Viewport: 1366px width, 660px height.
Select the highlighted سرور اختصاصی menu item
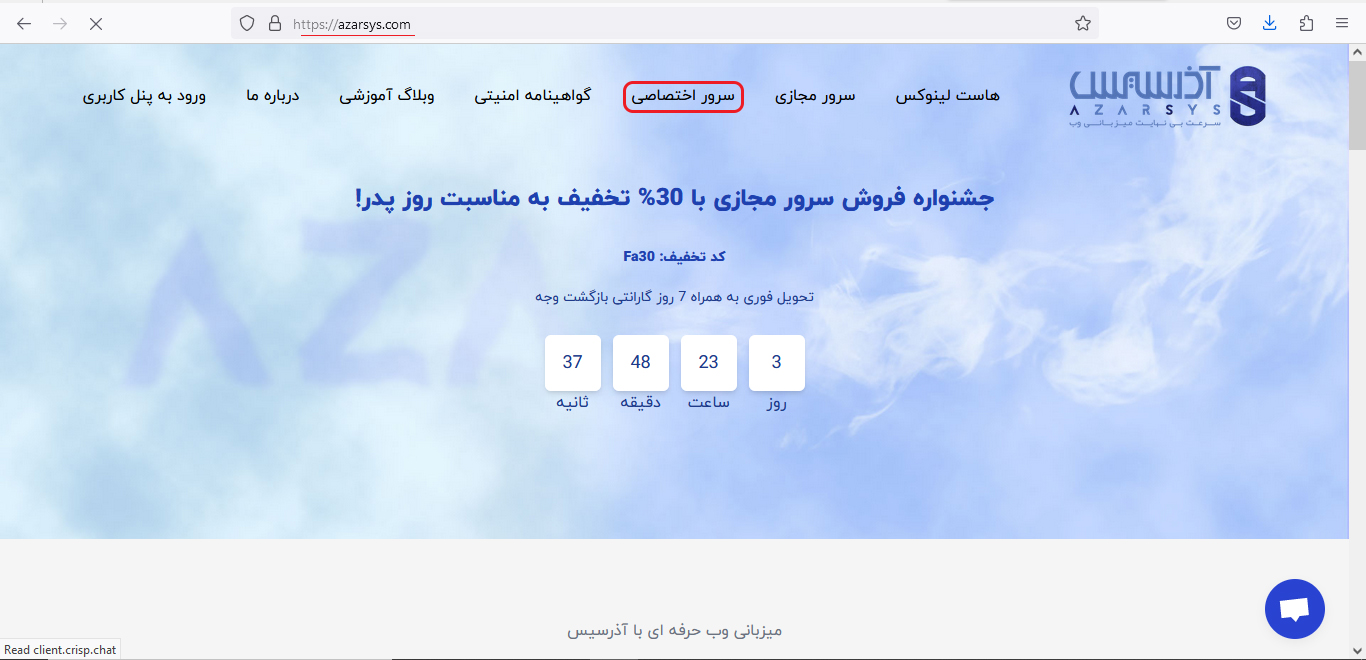683,96
